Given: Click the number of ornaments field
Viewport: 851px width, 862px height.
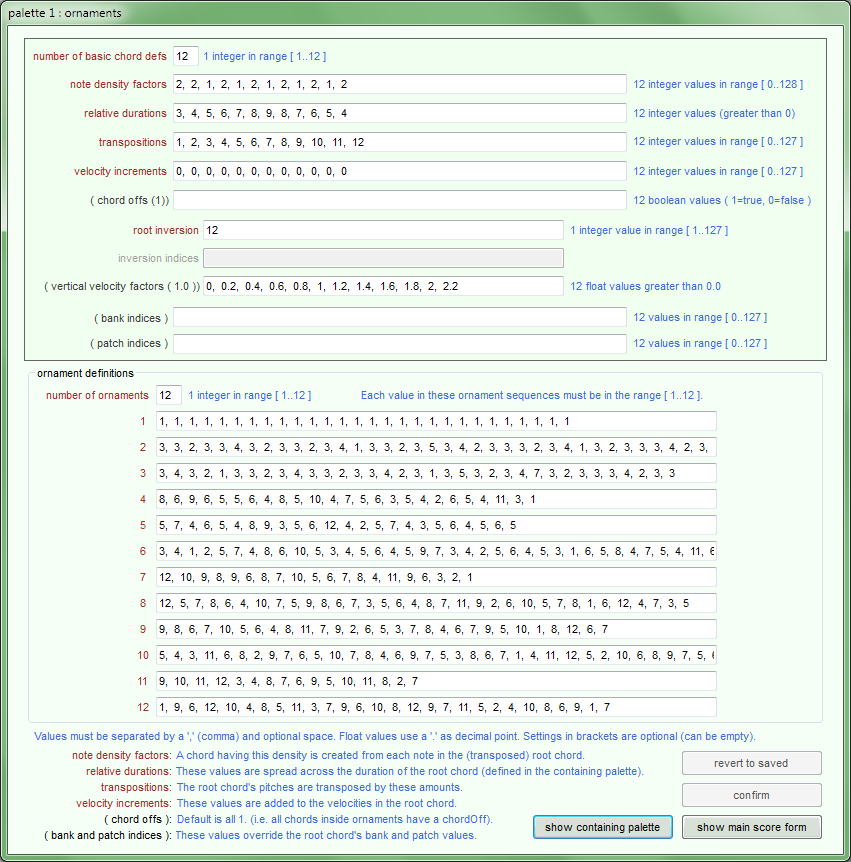Looking at the screenshot, I should [169, 395].
